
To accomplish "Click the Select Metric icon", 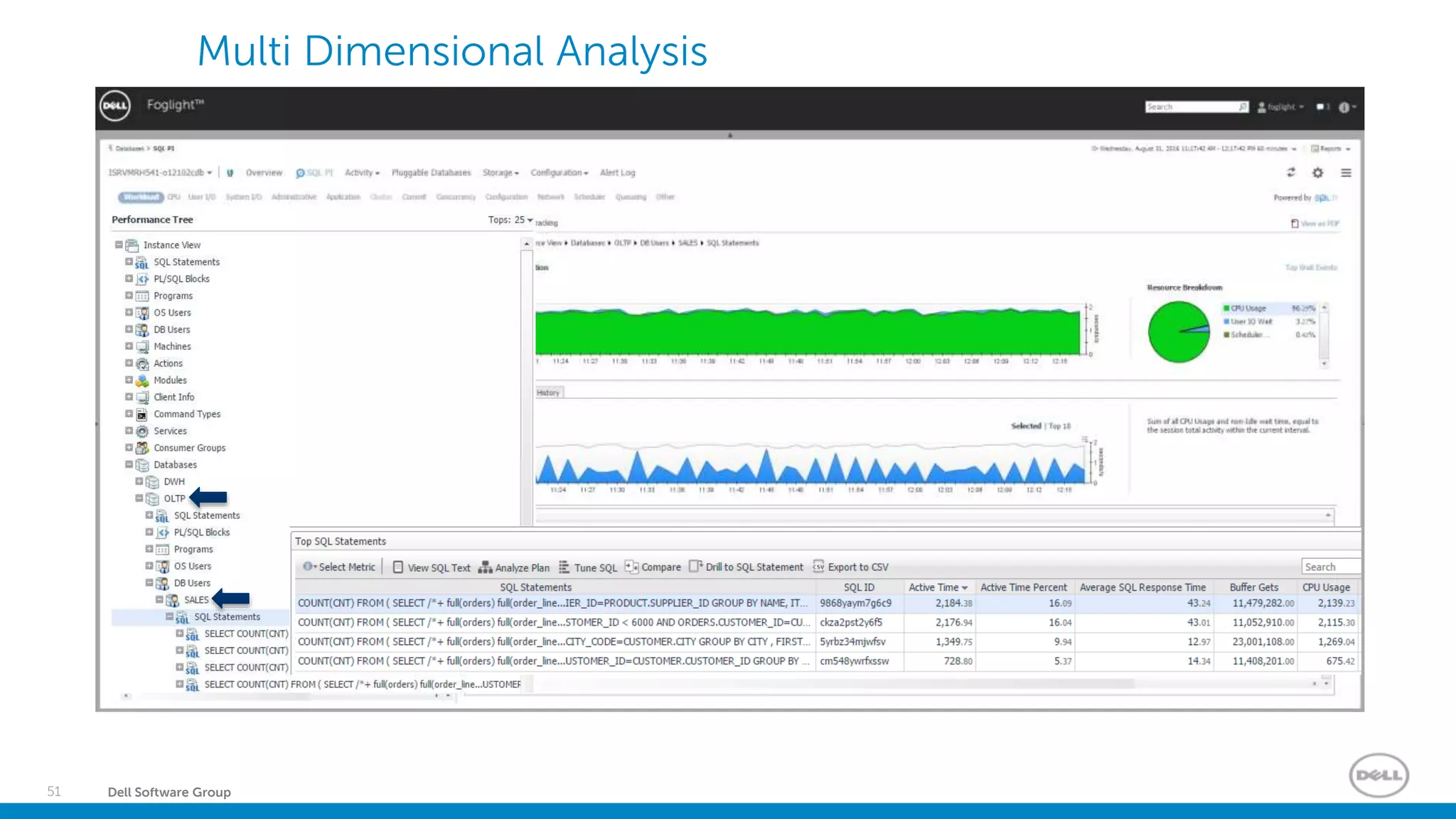I will 309,567.
